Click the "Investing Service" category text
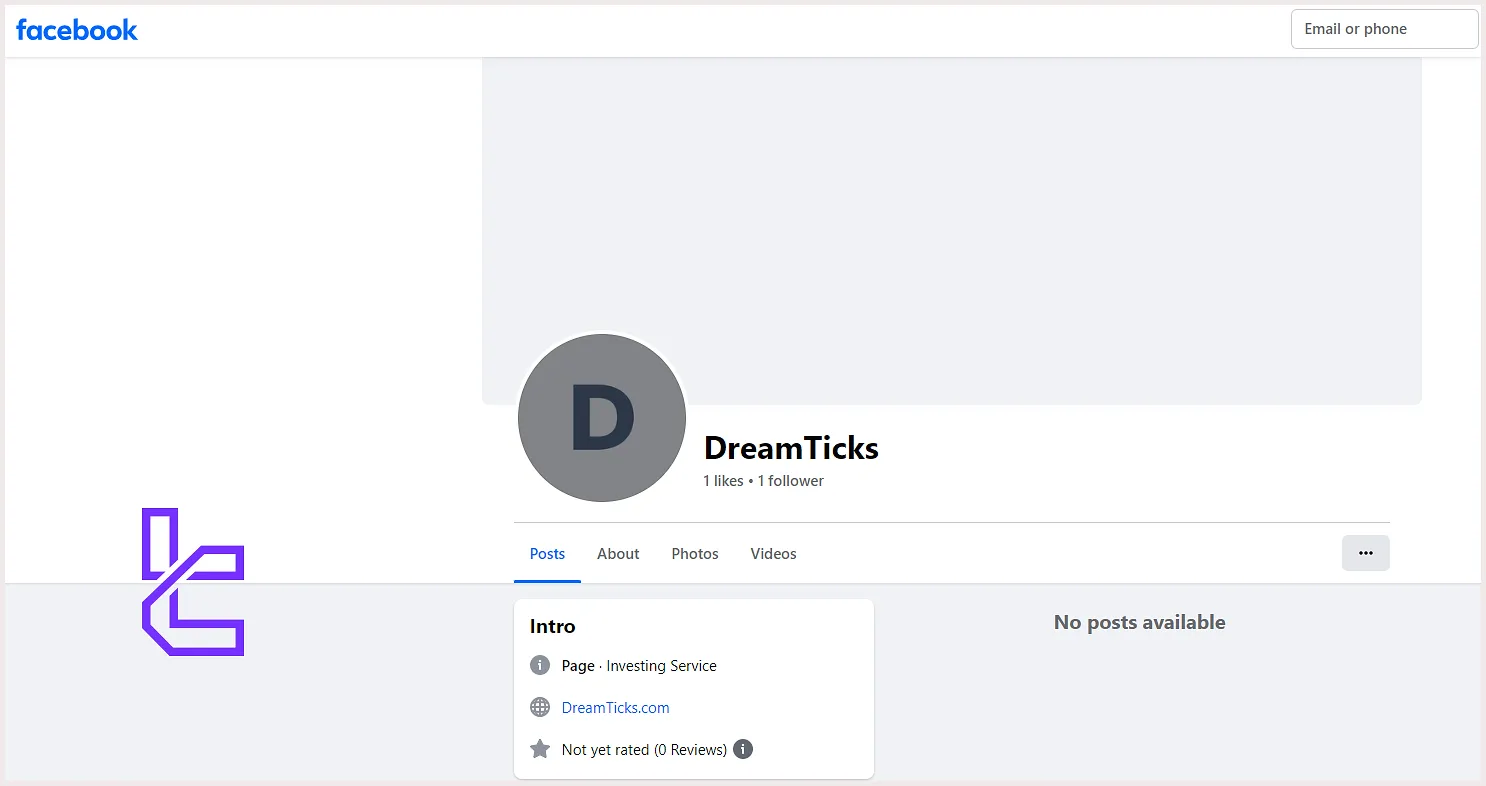Image resolution: width=1486 pixels, height=786 pixels. click(x=662, y=666)
